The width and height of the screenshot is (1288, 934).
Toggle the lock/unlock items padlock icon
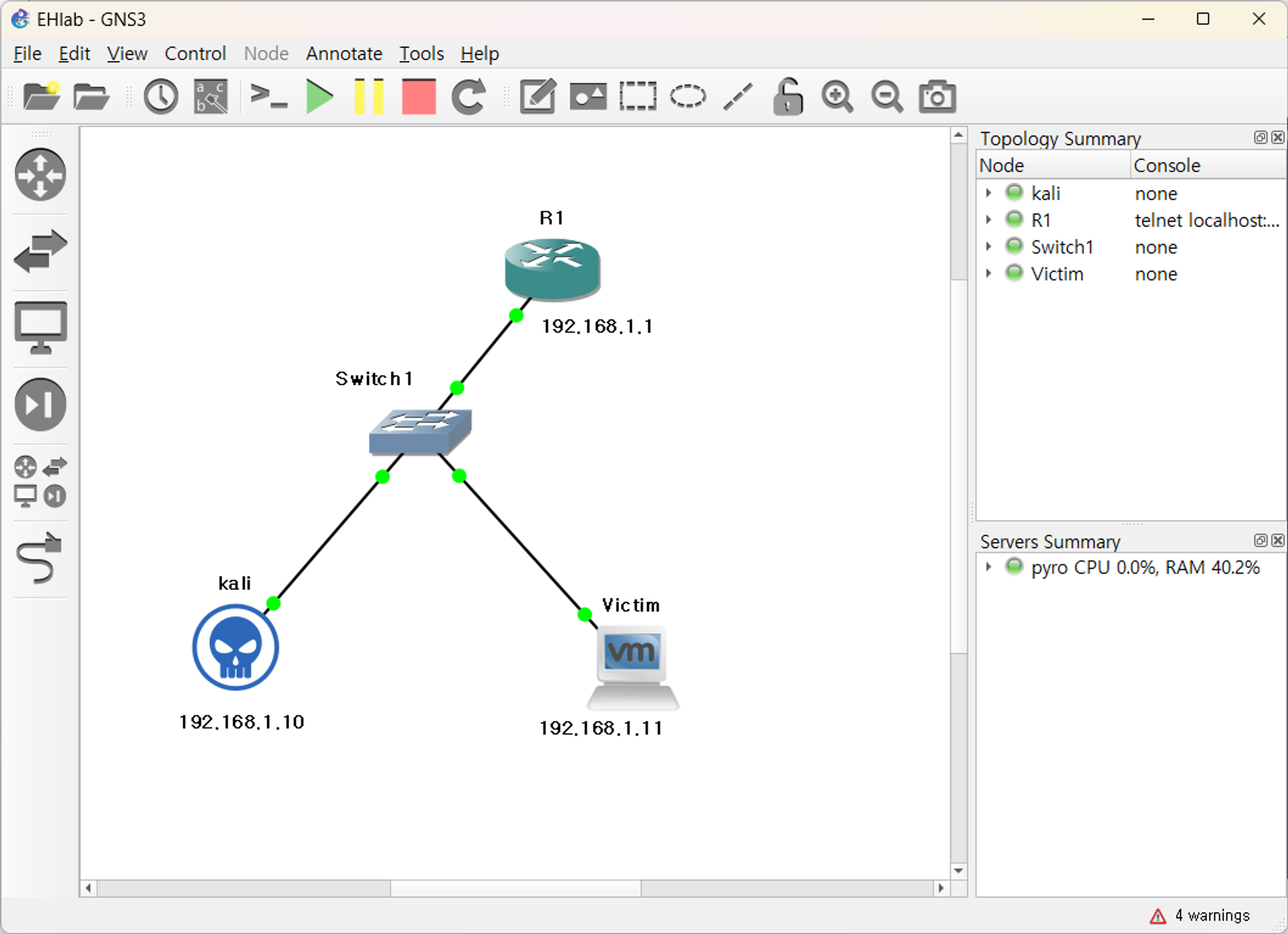(788, 97)
